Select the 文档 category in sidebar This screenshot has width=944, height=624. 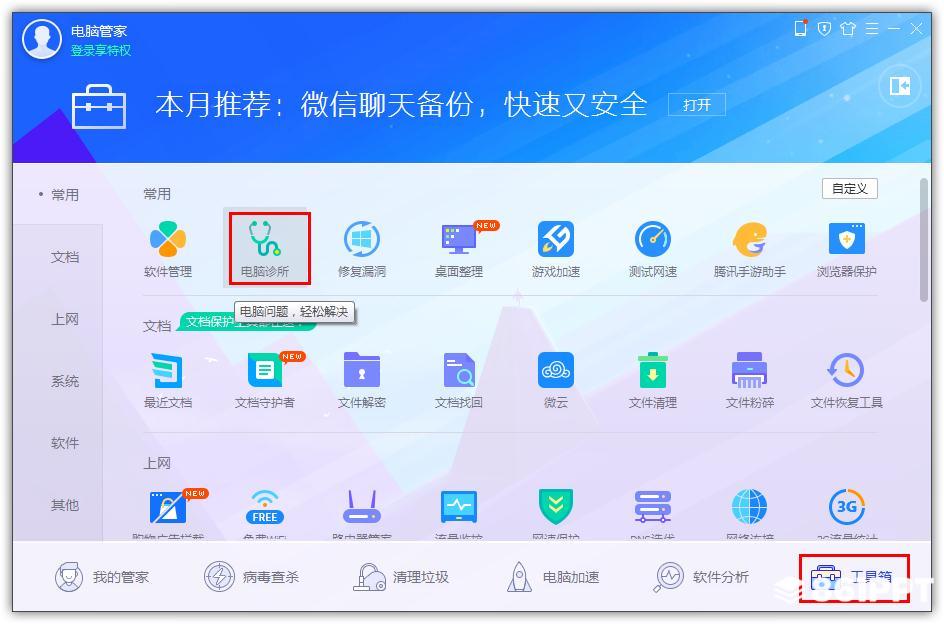(64, 257)
